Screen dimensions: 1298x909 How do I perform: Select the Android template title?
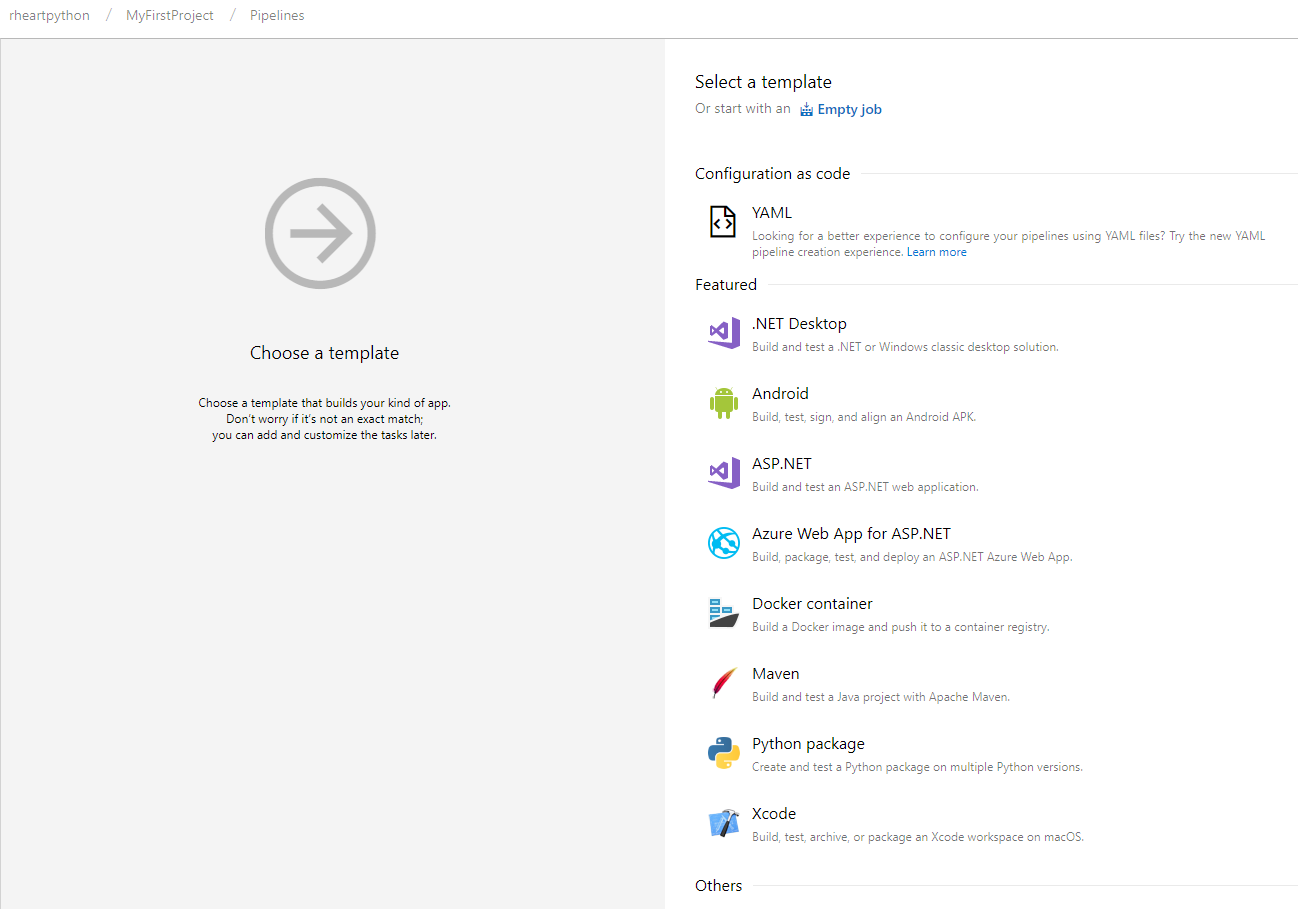click(780, 394)
